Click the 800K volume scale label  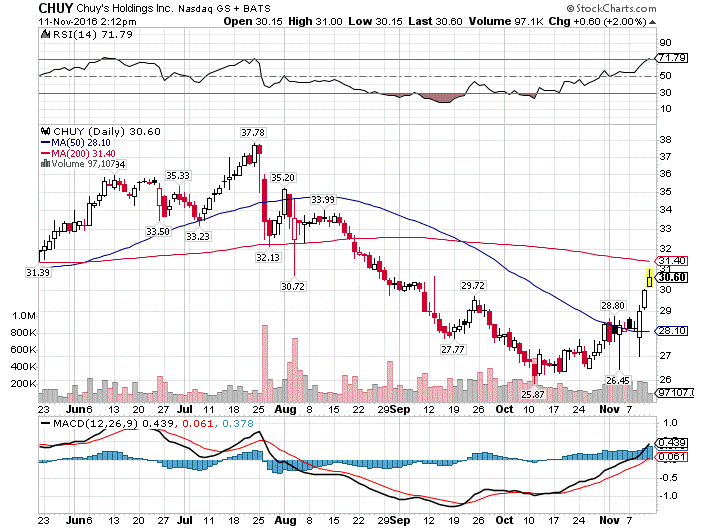24,333
